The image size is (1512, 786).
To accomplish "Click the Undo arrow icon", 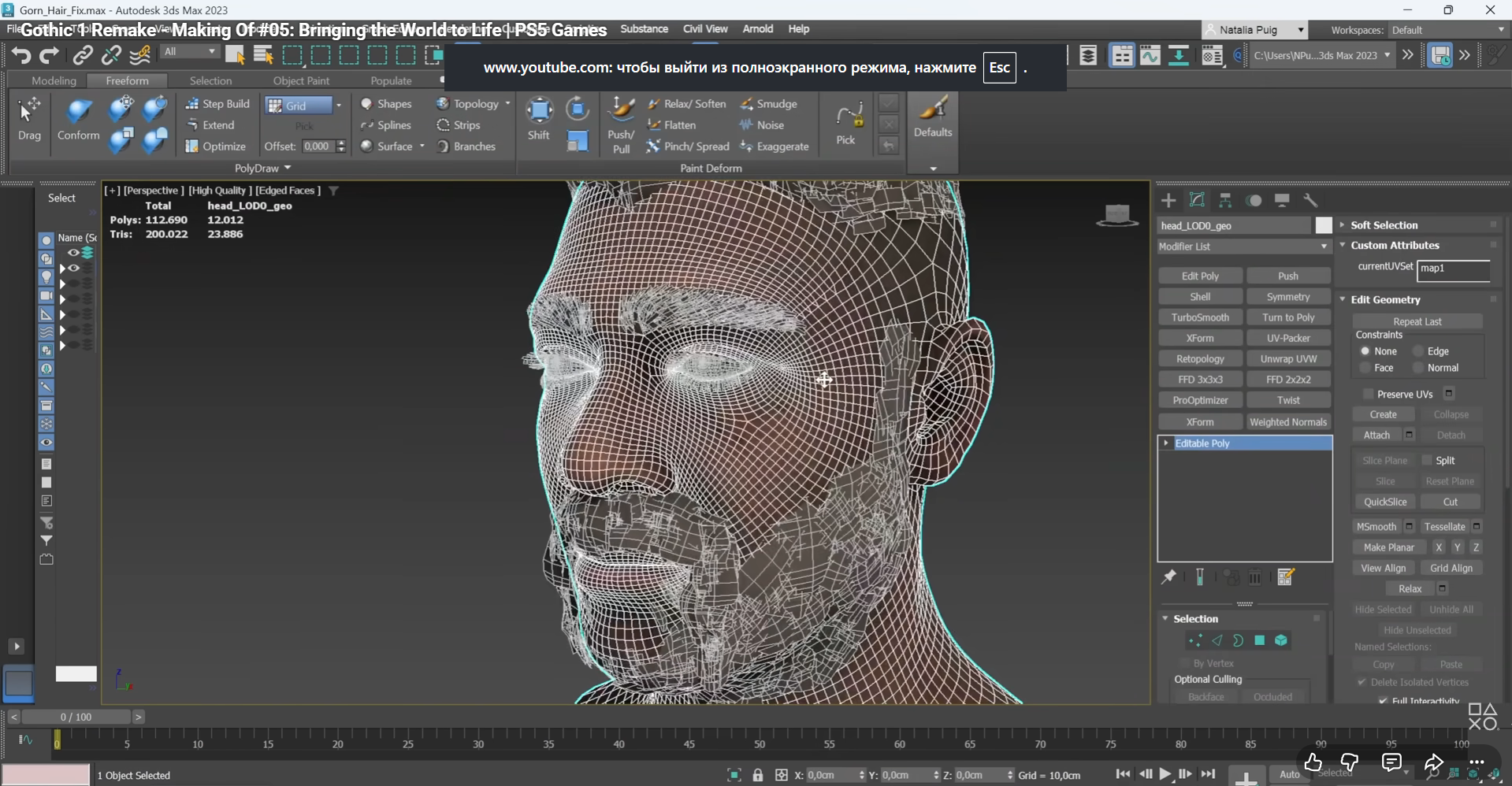I will pos(21,55).
